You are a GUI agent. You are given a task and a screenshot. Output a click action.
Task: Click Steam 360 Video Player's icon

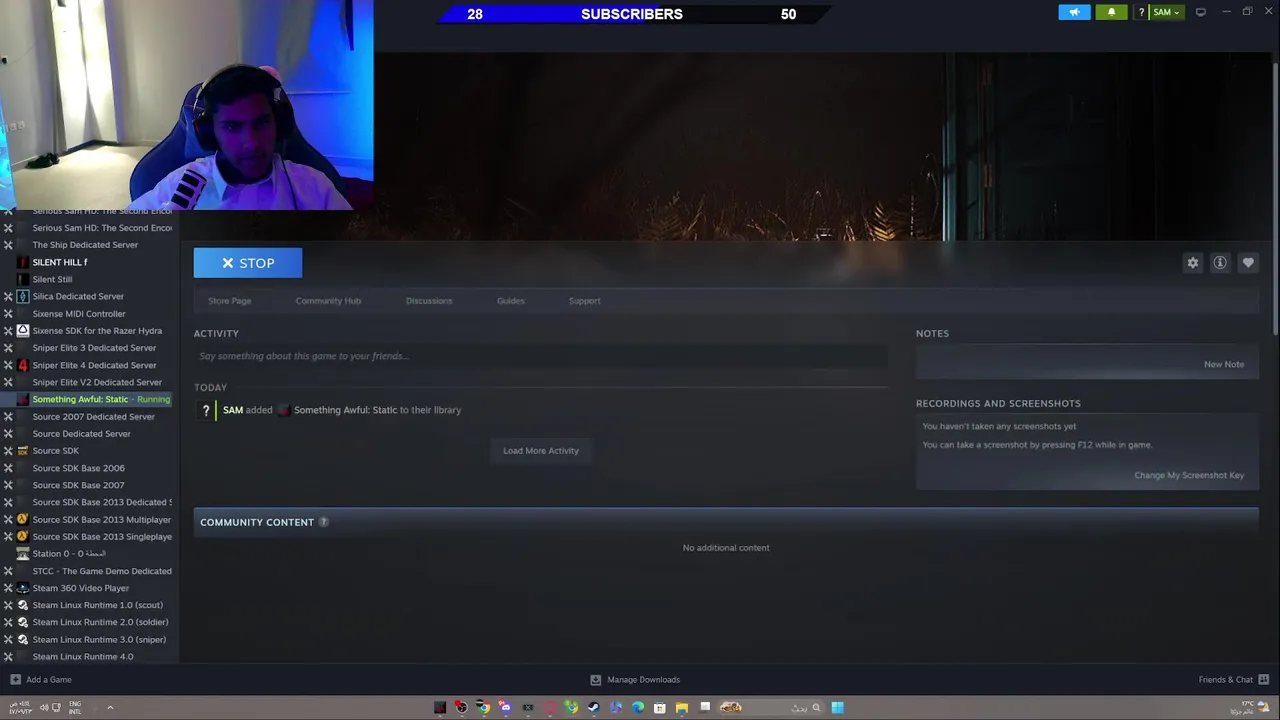(x=23, y=588)
